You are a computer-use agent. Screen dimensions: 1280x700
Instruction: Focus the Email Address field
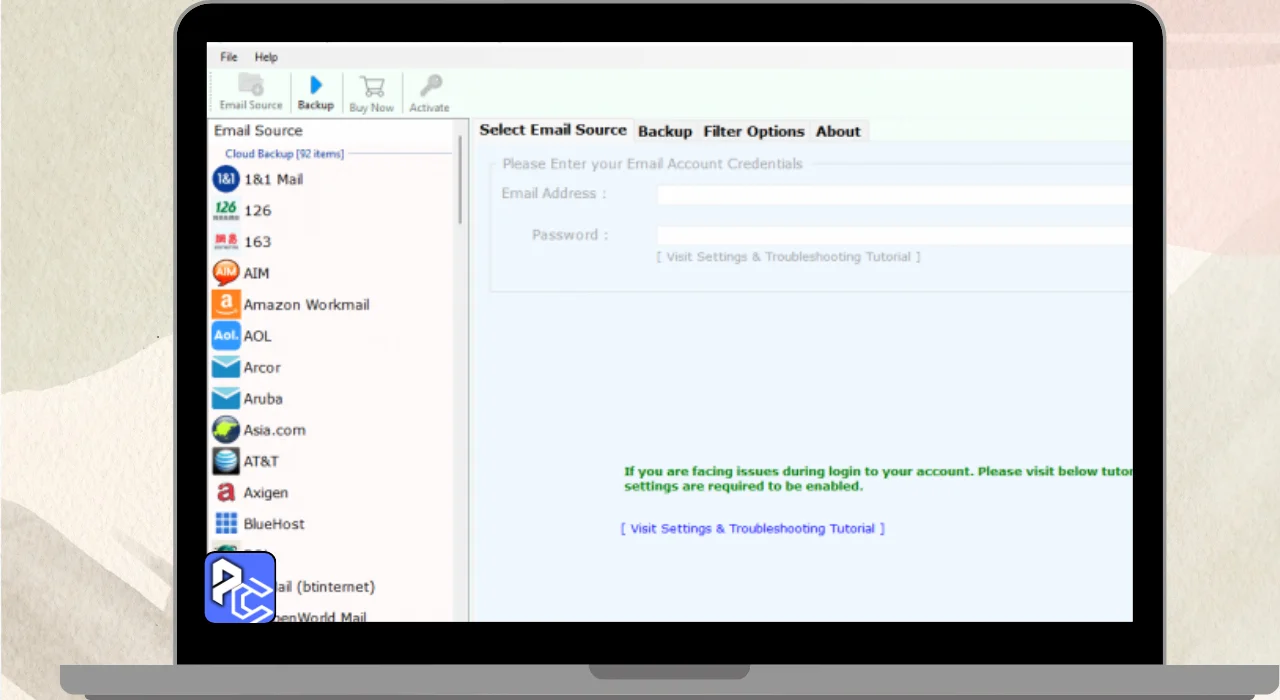click(x=895, y=194)
